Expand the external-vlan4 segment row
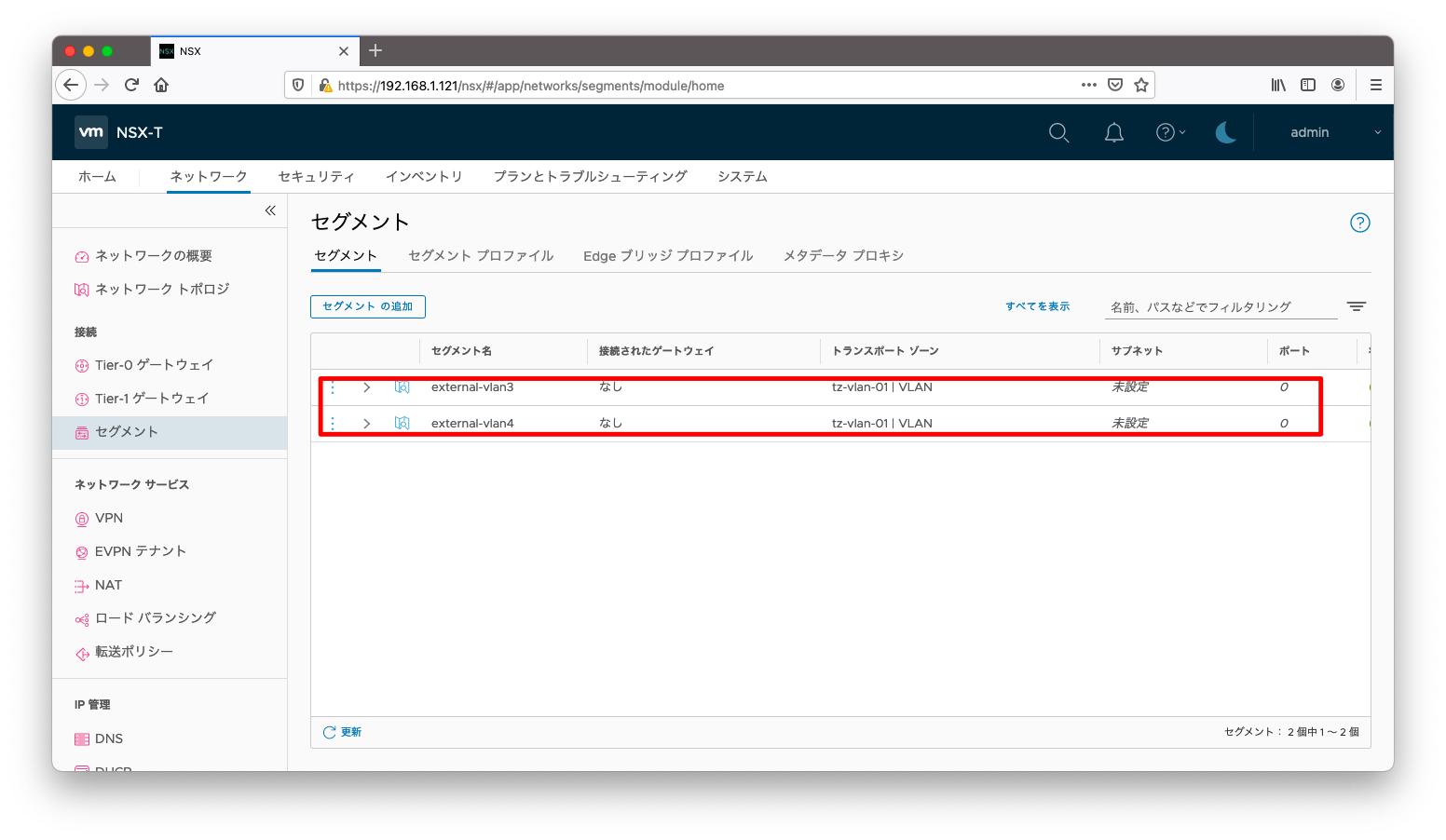 click(367, 423)
